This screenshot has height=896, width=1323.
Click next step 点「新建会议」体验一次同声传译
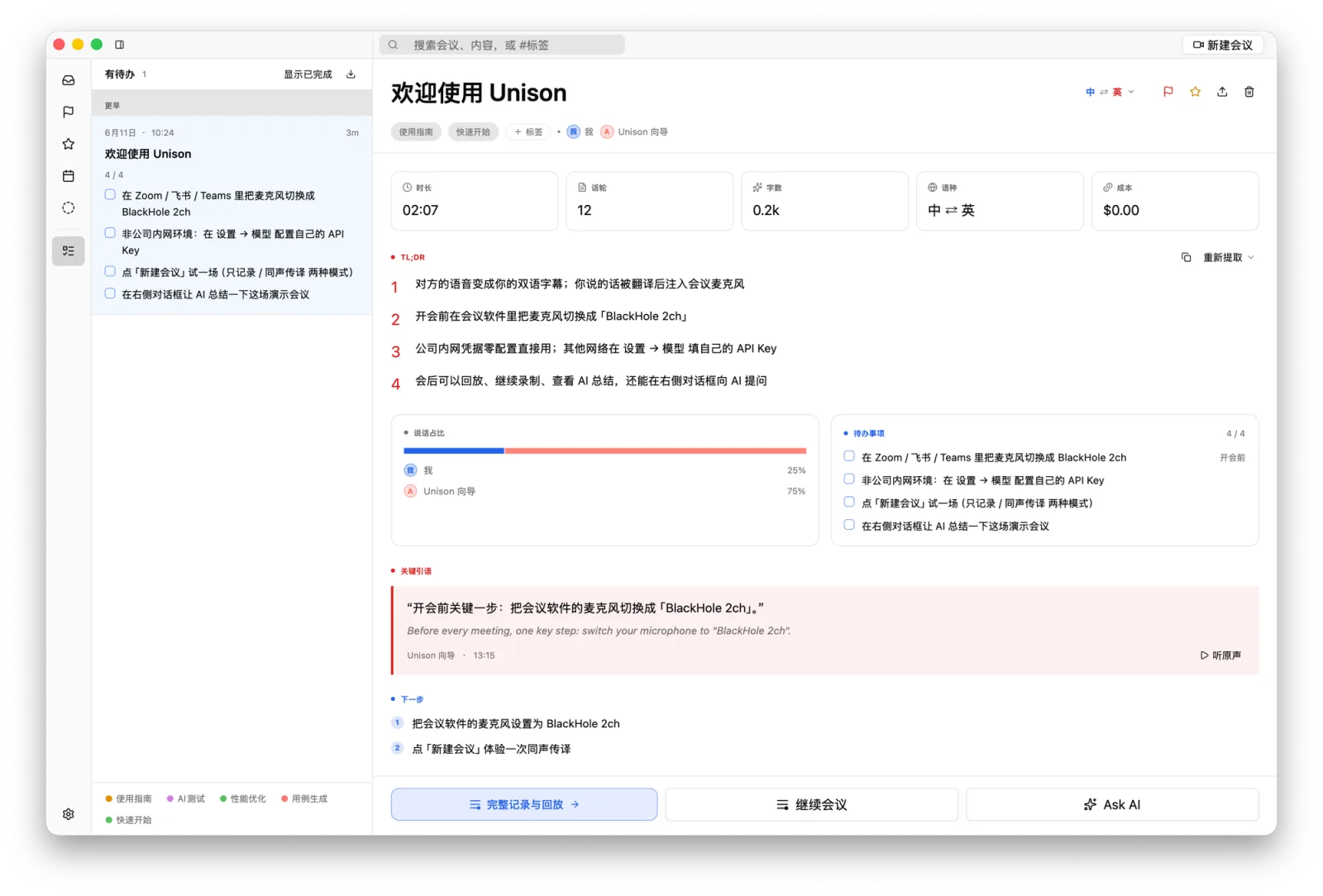coord(491,749)
